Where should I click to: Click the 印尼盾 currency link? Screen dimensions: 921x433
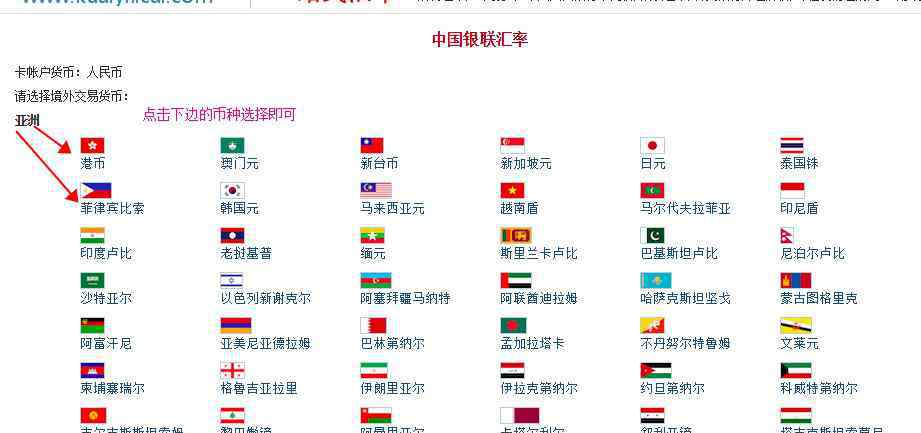799,208
